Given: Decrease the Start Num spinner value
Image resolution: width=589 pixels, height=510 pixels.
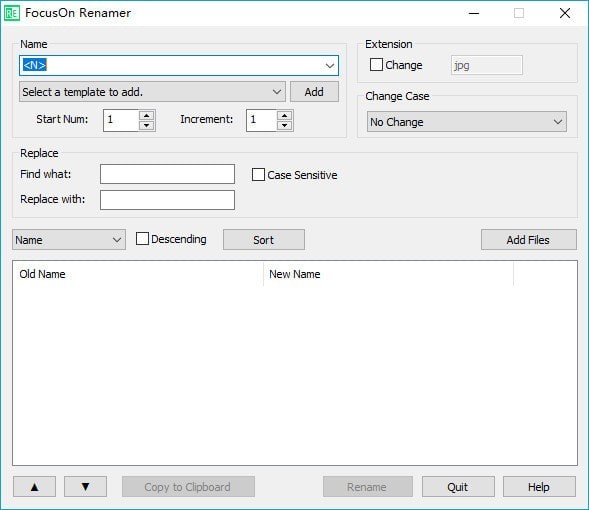Looking at the screenshot, I should 146,125.
